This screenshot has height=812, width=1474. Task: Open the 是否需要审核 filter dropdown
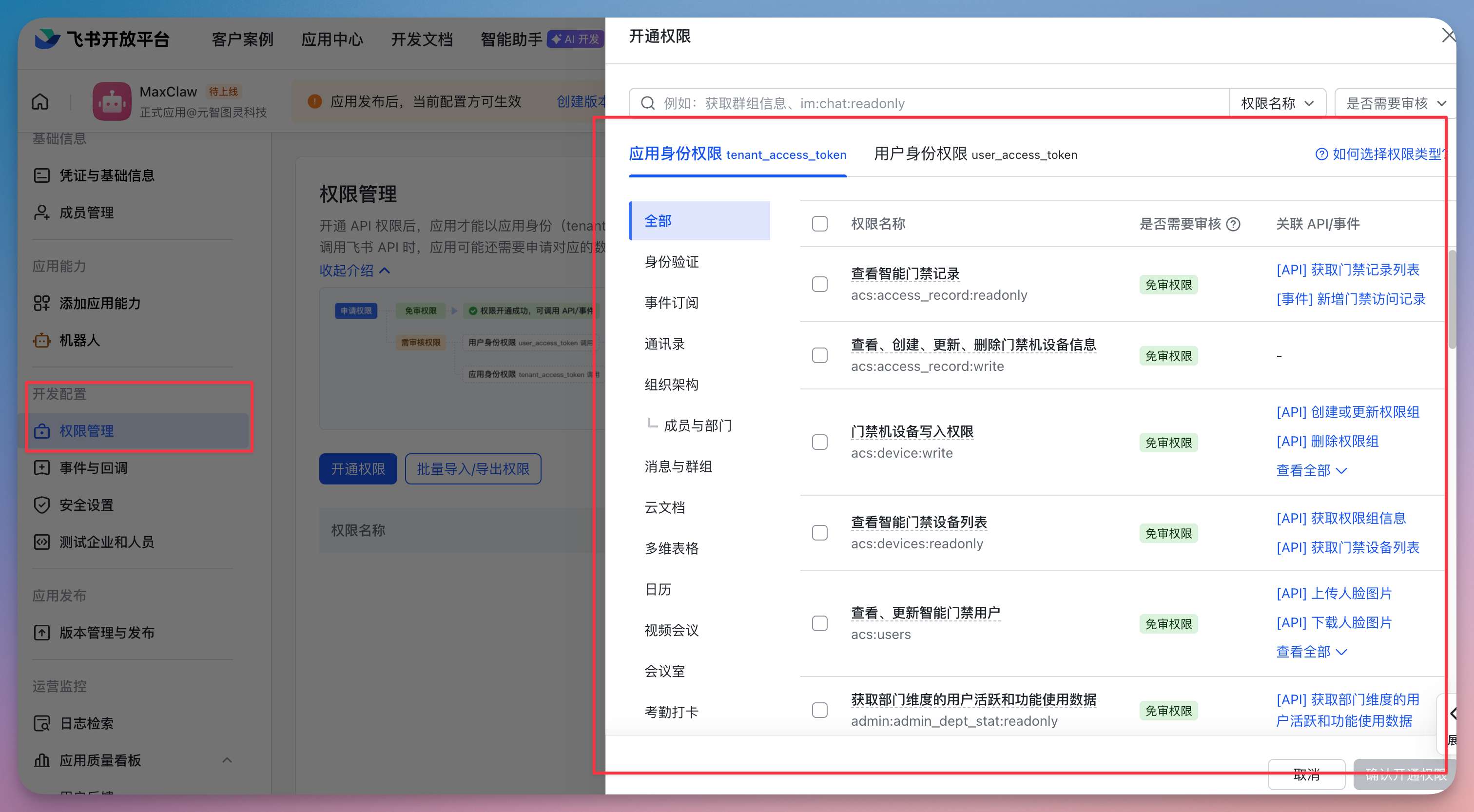coord(1395,103)
